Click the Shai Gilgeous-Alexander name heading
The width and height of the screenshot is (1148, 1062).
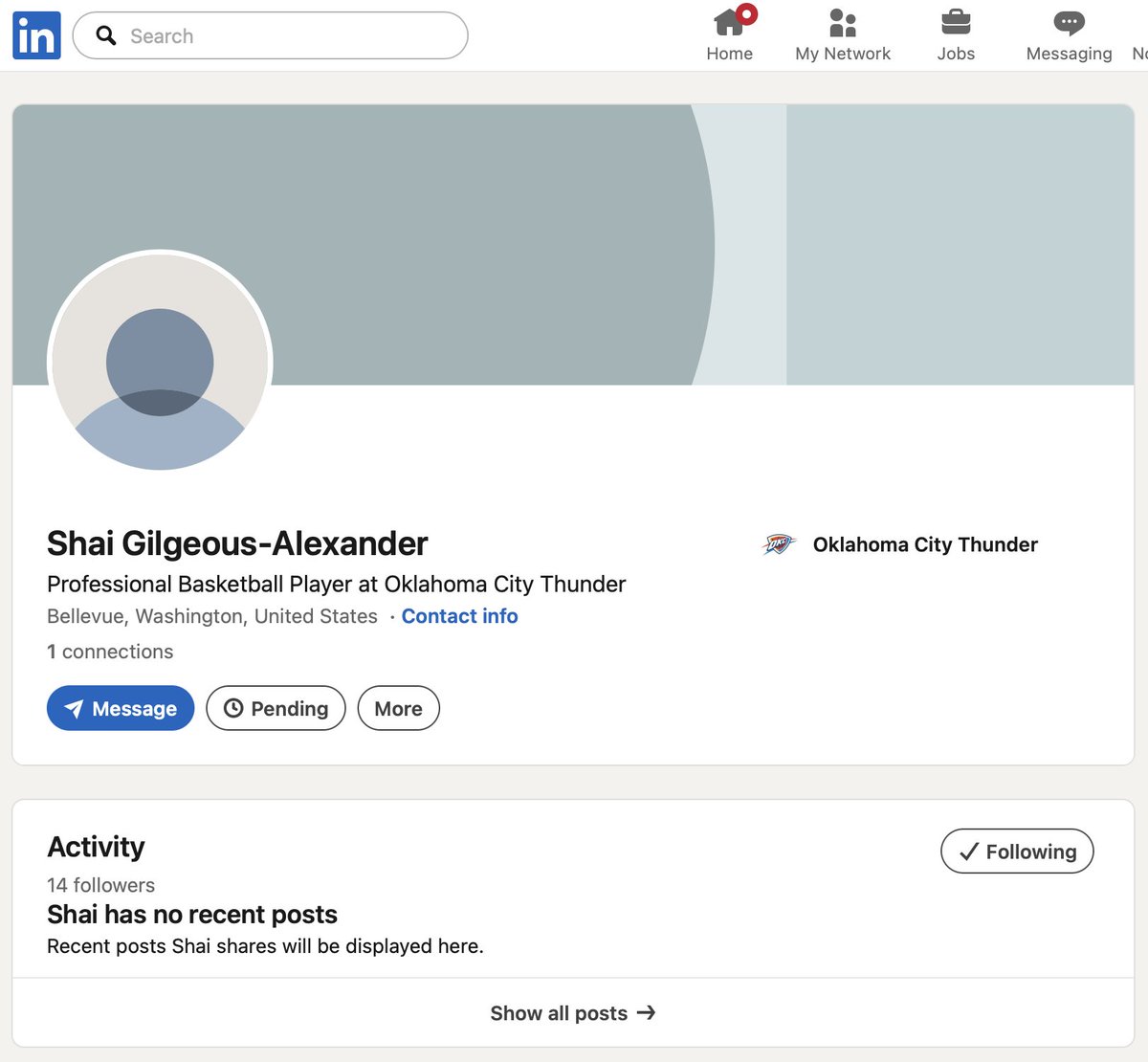237,543
